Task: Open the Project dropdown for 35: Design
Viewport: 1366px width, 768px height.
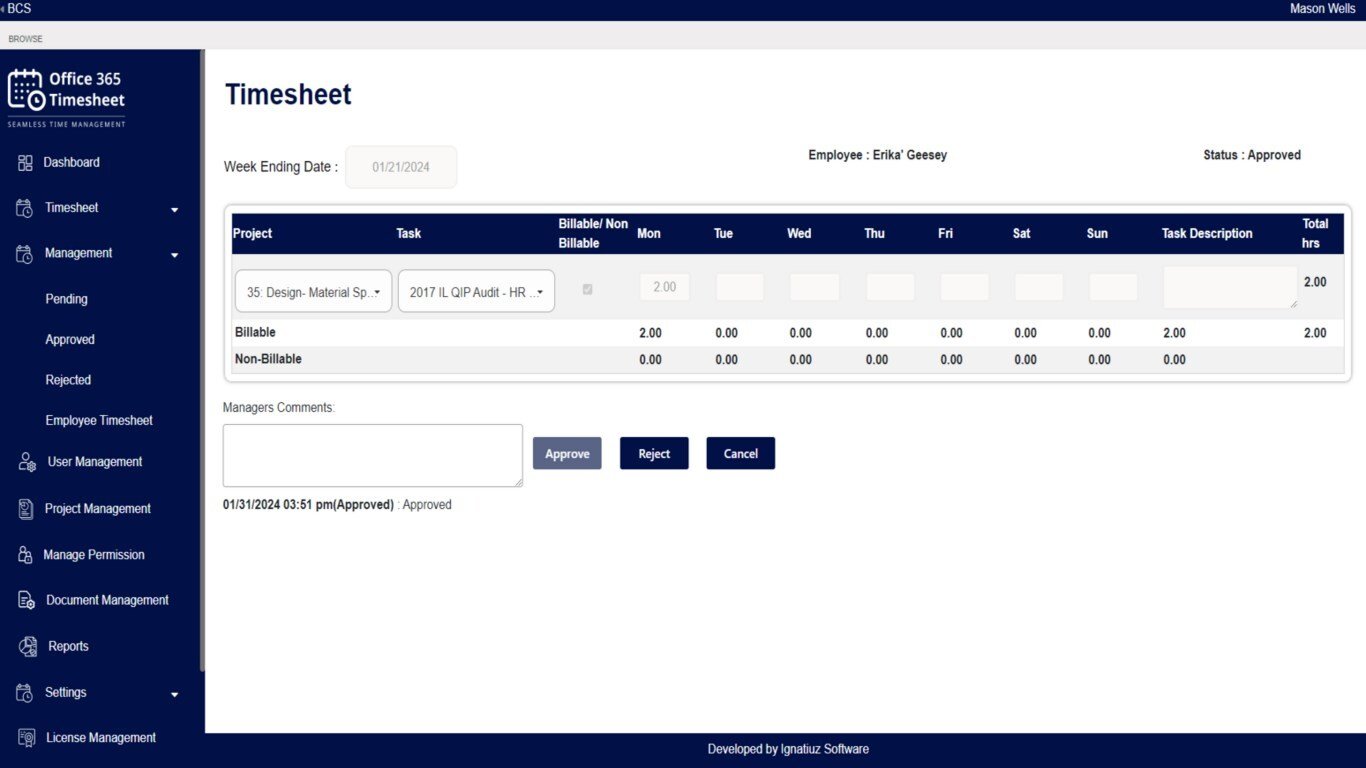Action: pyautogui.click(x=313, y=292)
